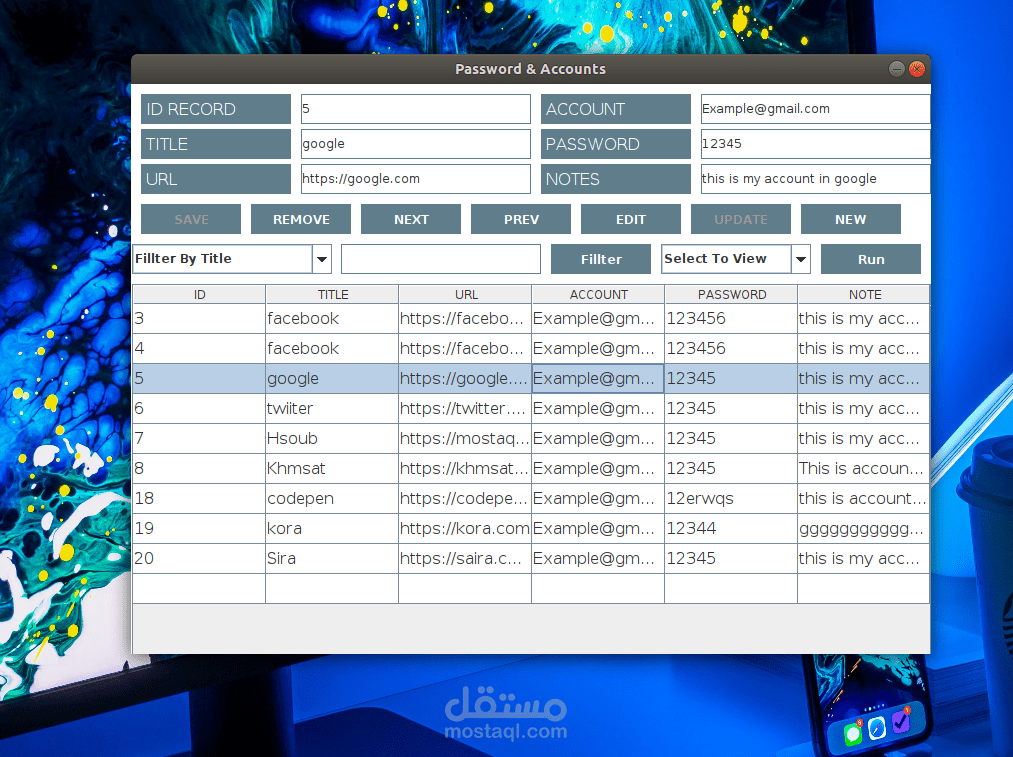This screenshot has width=1013, height=757.
Task: Go back with the PREV button
Action: tap(521, 219)
